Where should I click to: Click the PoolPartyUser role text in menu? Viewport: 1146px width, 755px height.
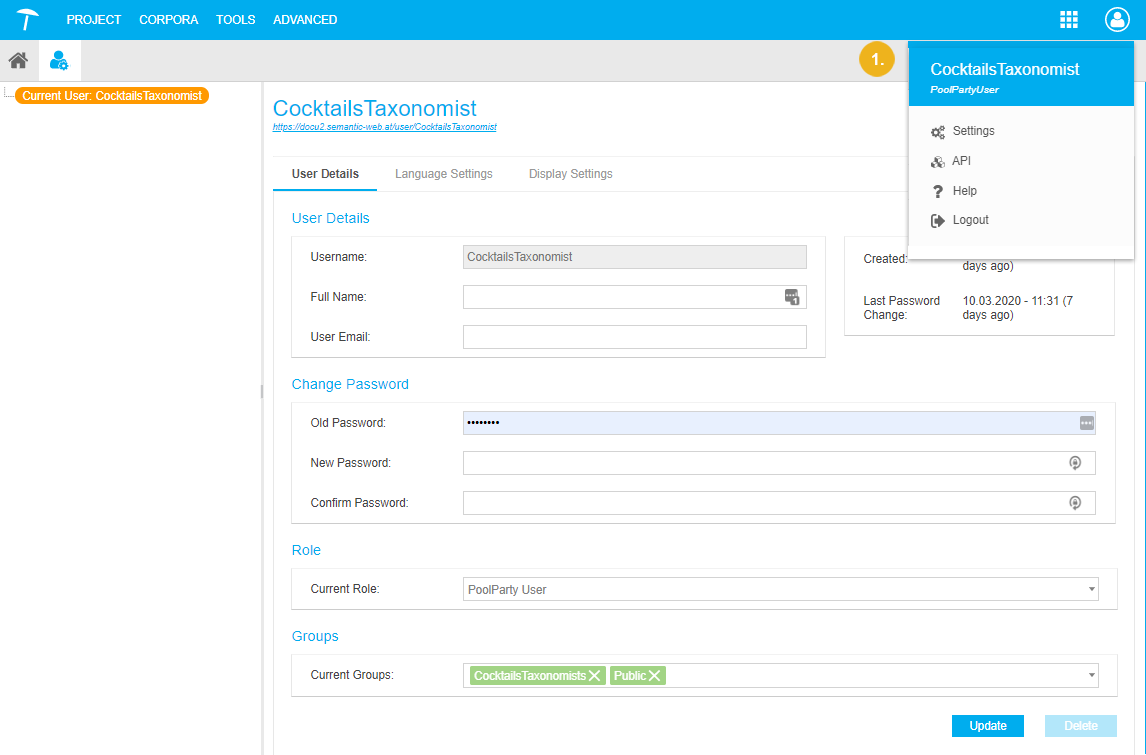pyautogui.click(x=964, y=90)
